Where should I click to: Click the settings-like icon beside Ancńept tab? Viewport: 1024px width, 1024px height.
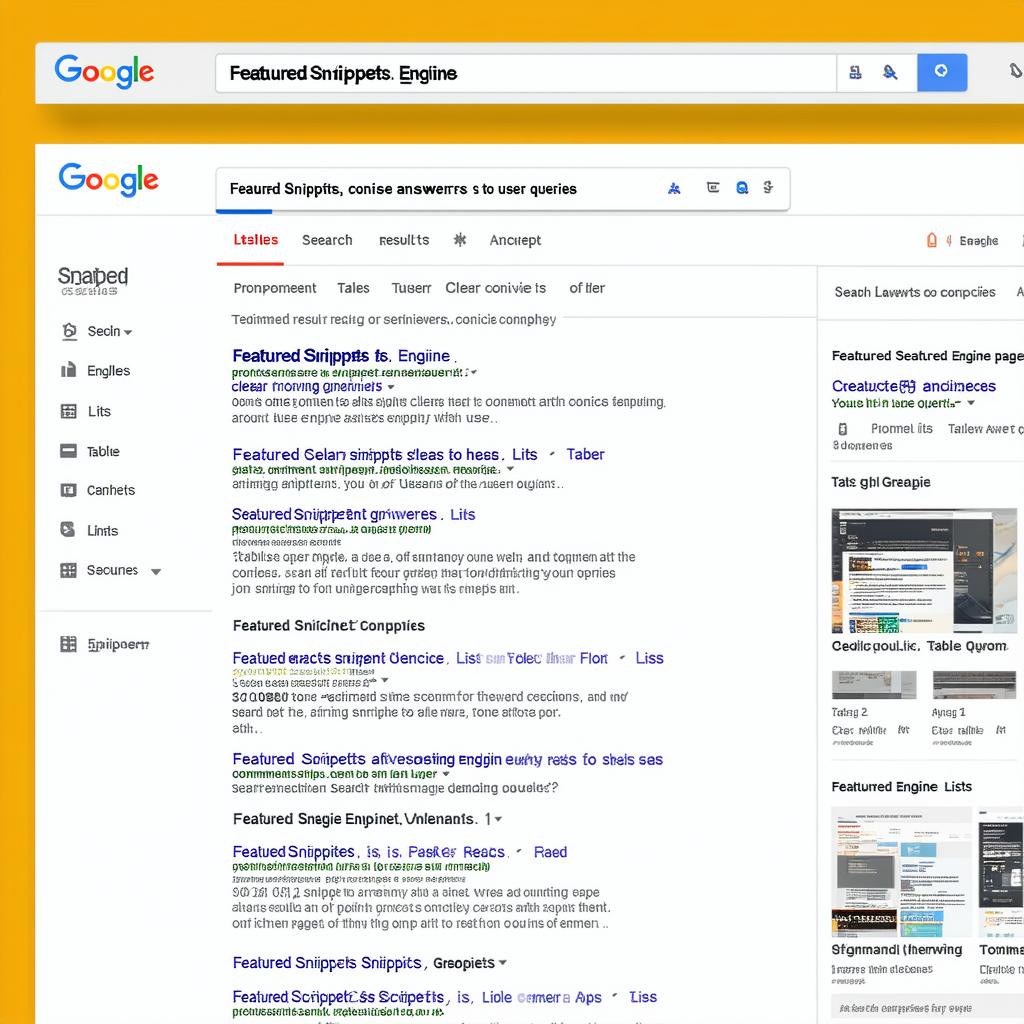(x=460, y=240)
